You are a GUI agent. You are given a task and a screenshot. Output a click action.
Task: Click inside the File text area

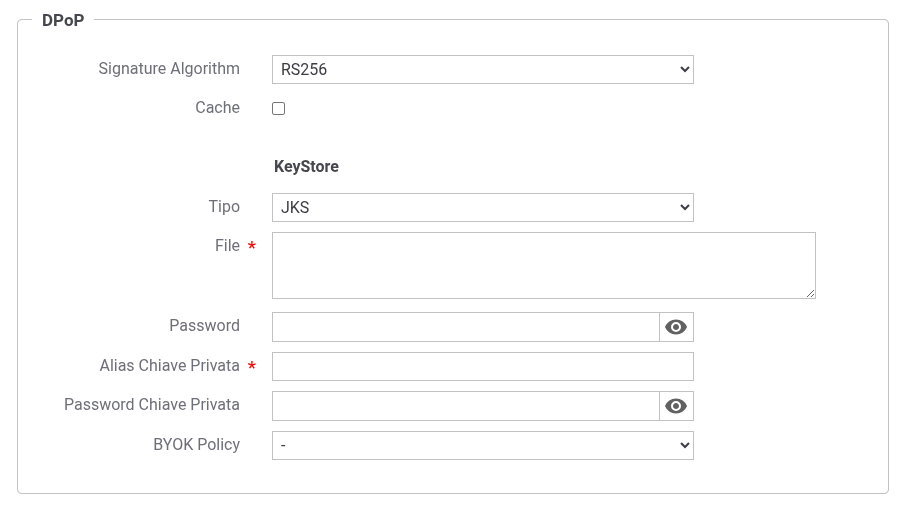pyautogui.click(x=543, y=265)
